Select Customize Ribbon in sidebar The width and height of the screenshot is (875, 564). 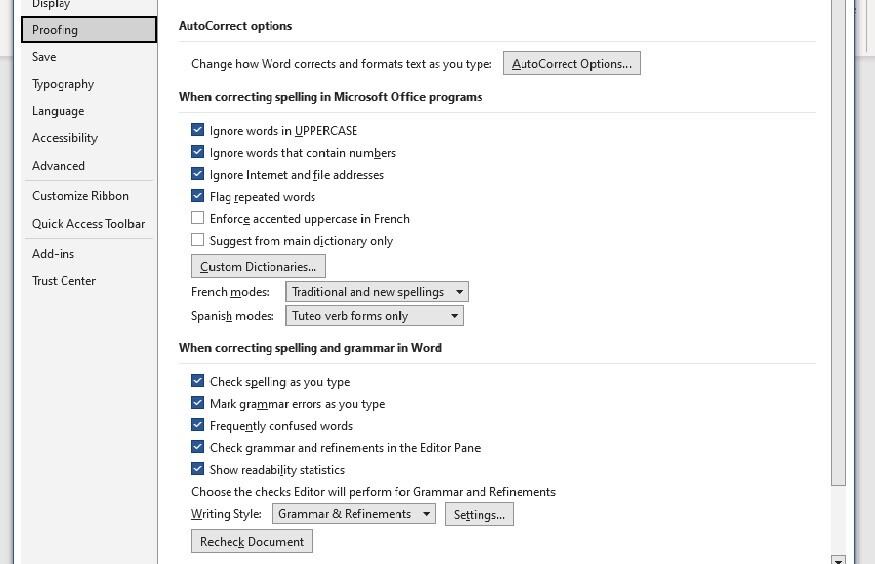tap(80, 196)
